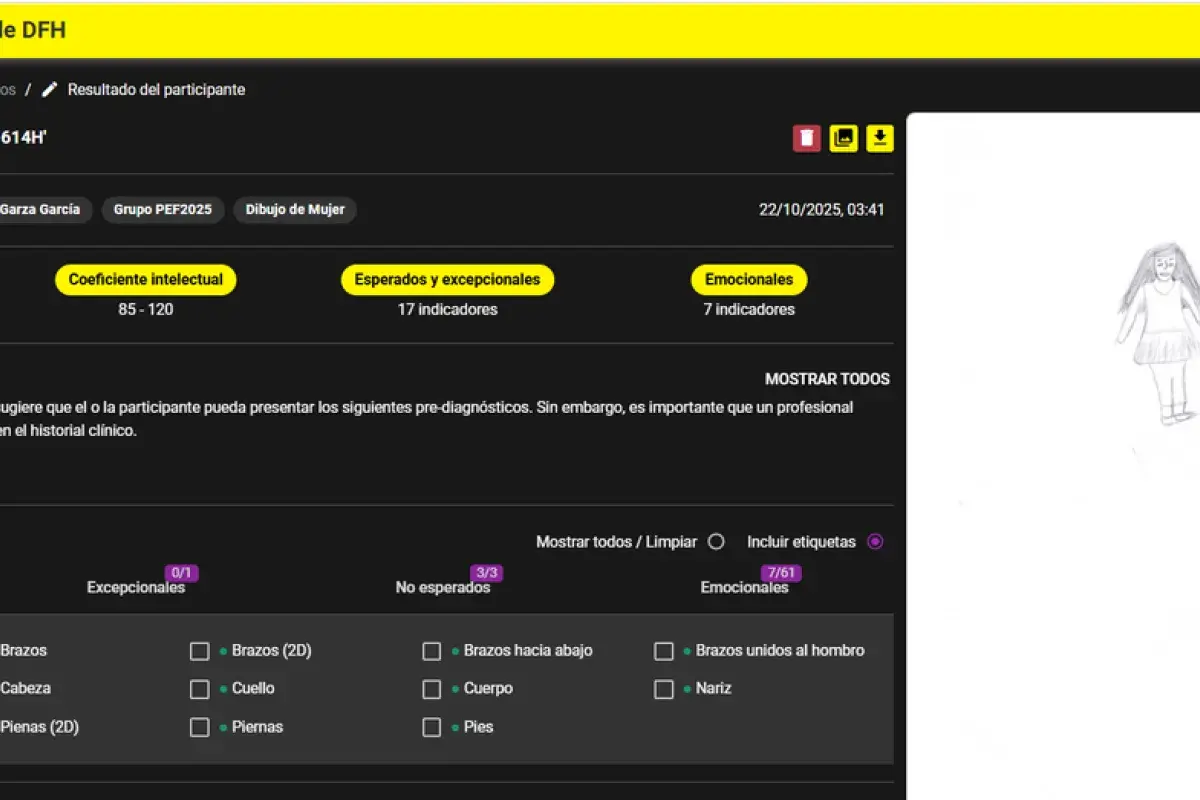
Task: Toggle Brazos unidos al hombro checkbox
Action: 664,651
